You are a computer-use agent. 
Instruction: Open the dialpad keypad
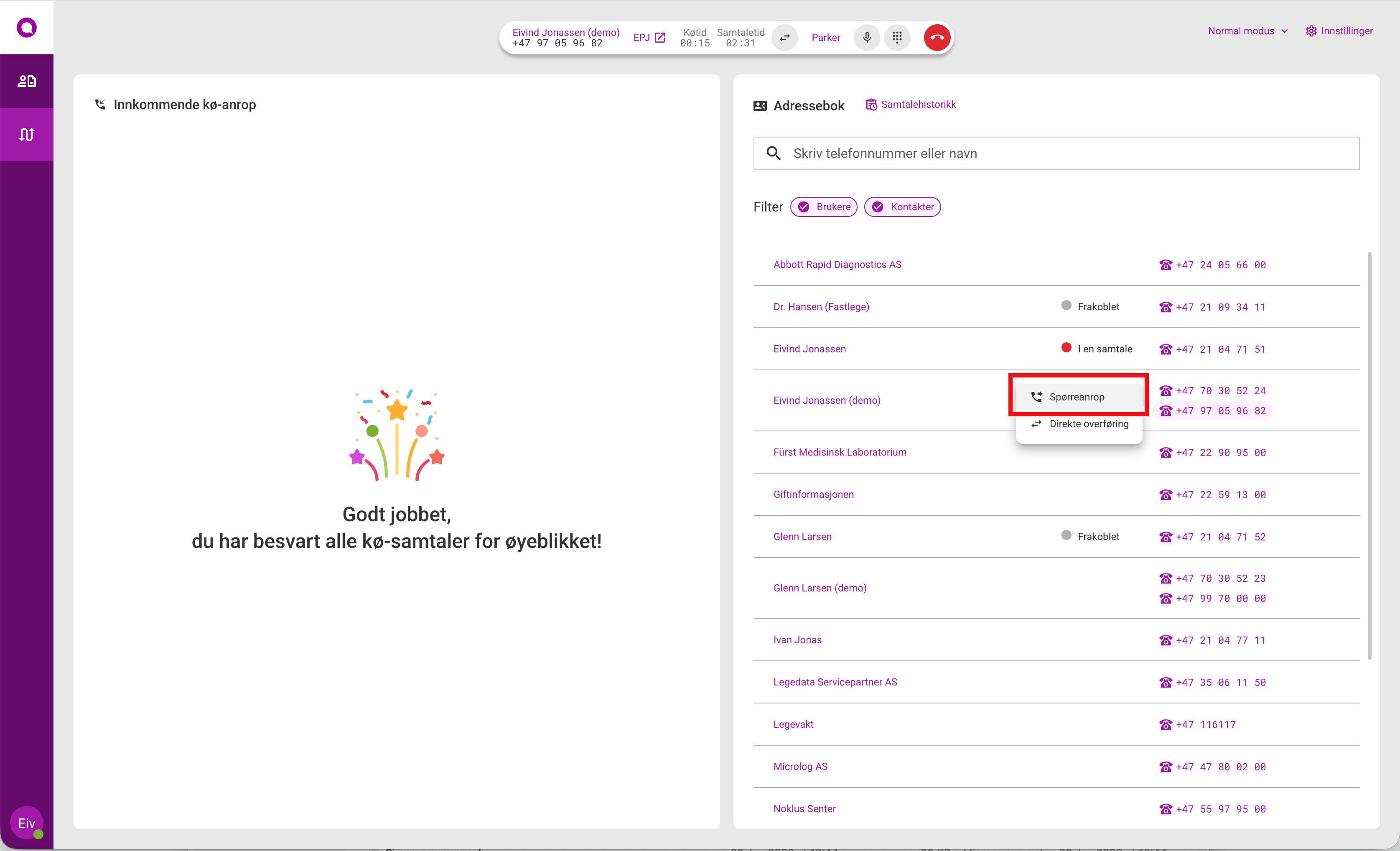pyautogui.click(x=896, y=38)
